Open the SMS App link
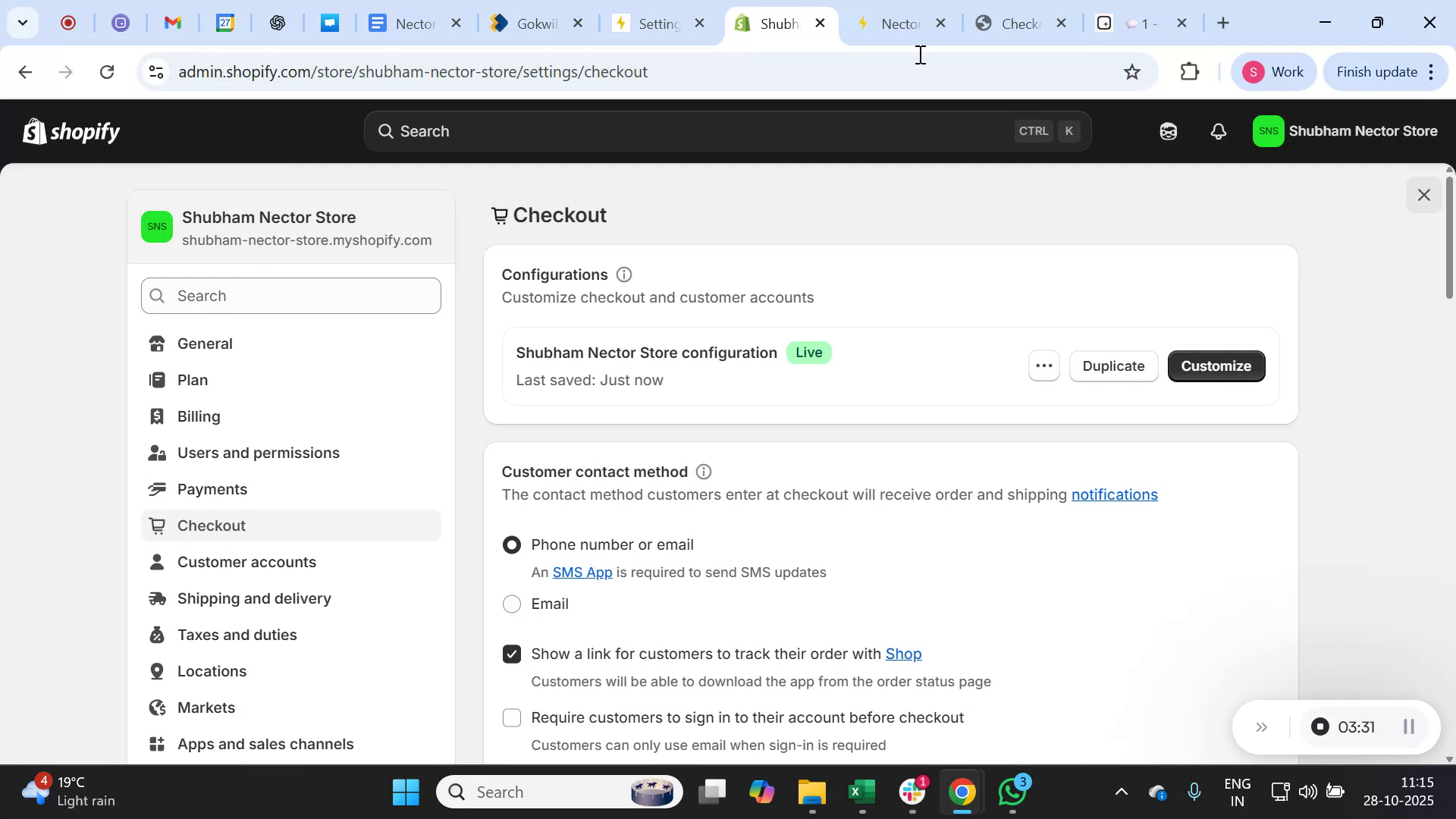 point(582,573)
